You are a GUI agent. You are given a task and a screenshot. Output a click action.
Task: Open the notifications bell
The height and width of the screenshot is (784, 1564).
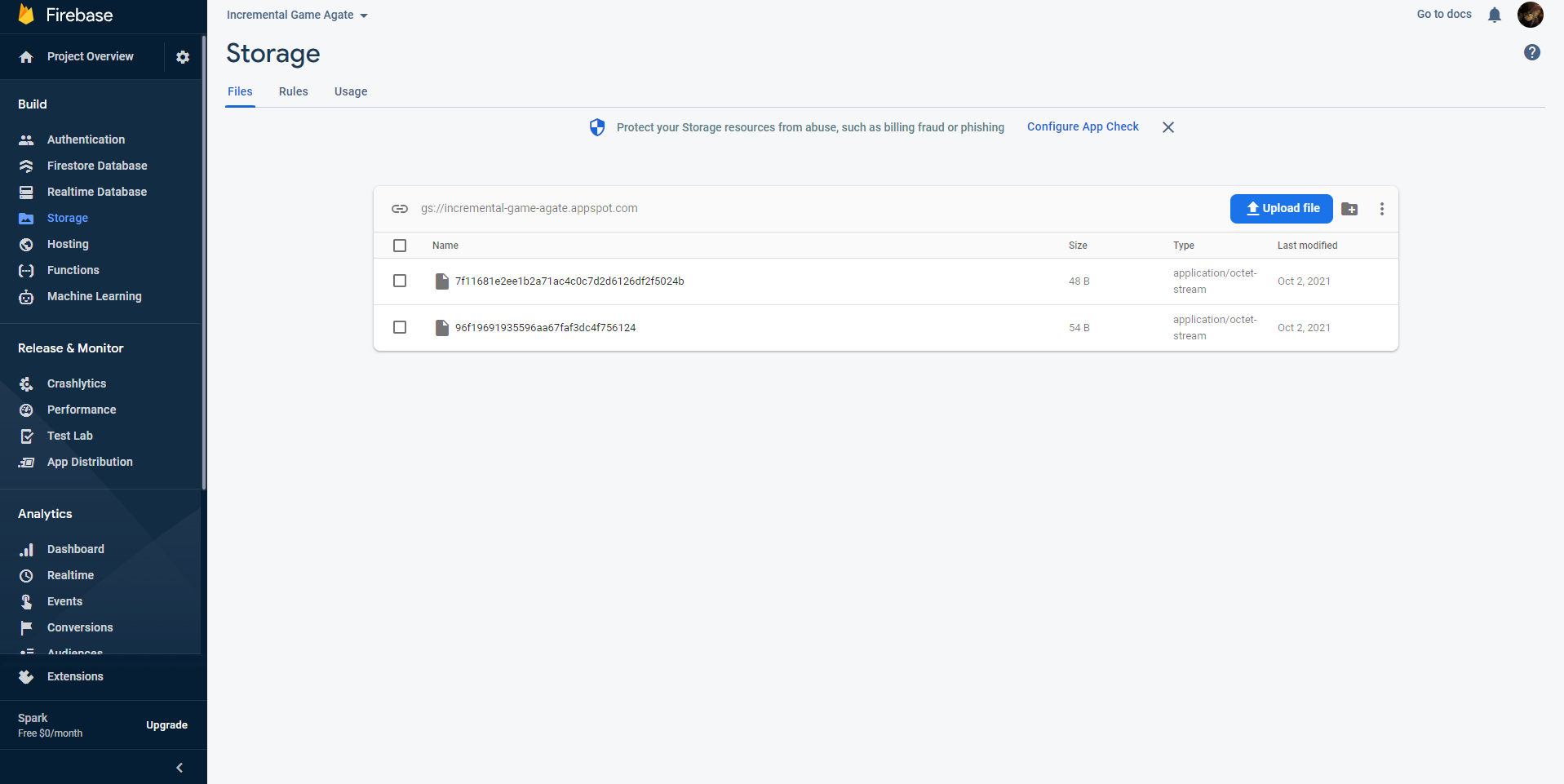(1495, 15)
